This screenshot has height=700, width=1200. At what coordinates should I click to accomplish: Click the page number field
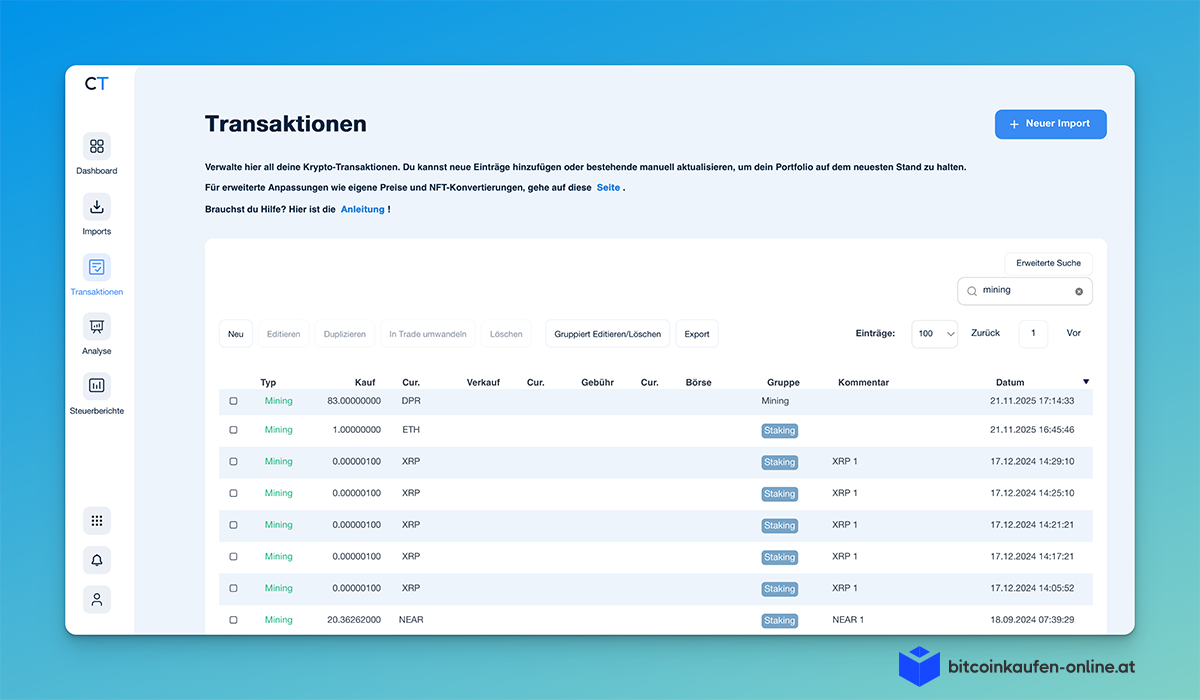pos(1033,334)
